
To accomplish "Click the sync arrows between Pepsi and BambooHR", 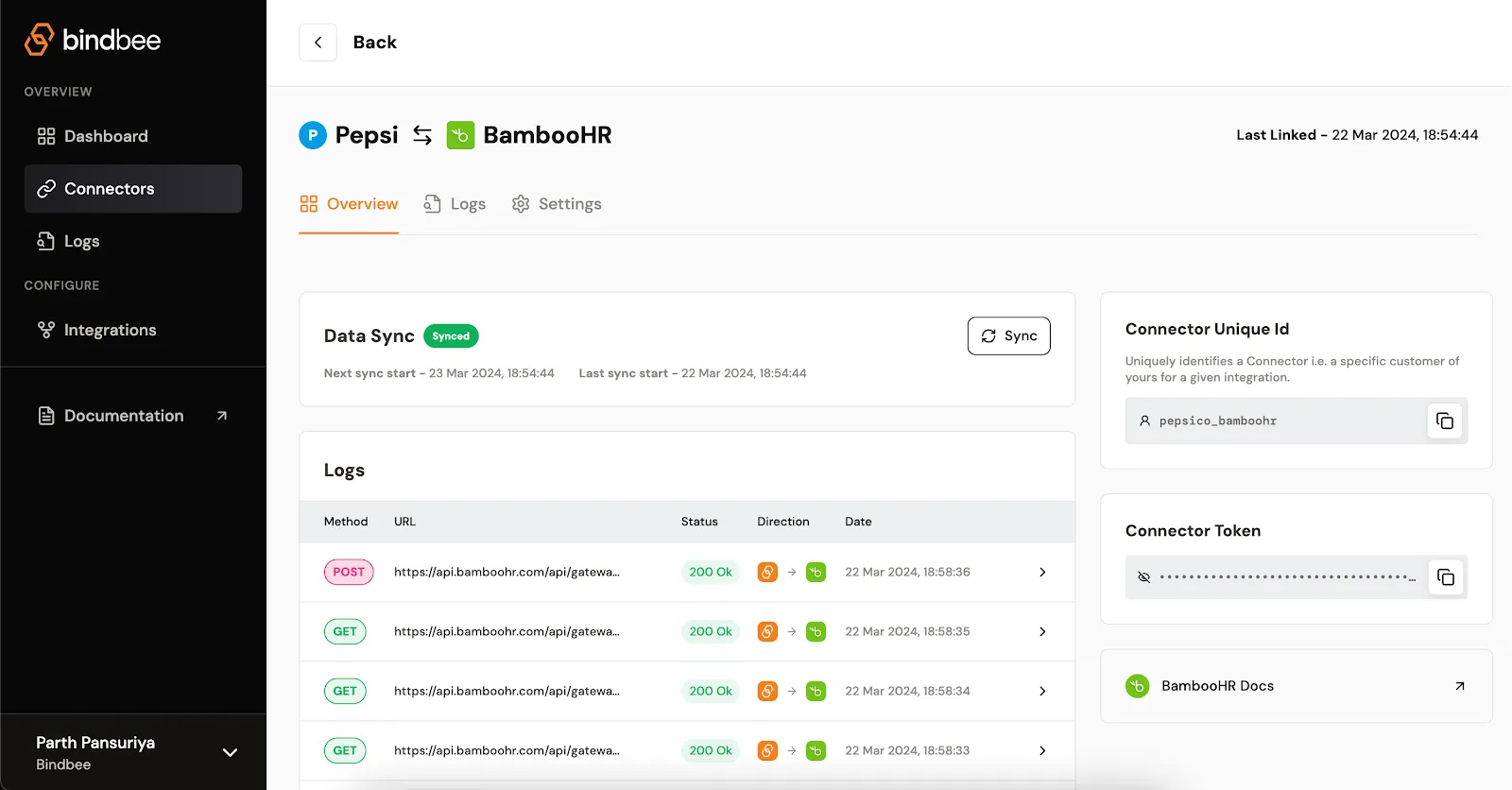I will coord(422,135).
